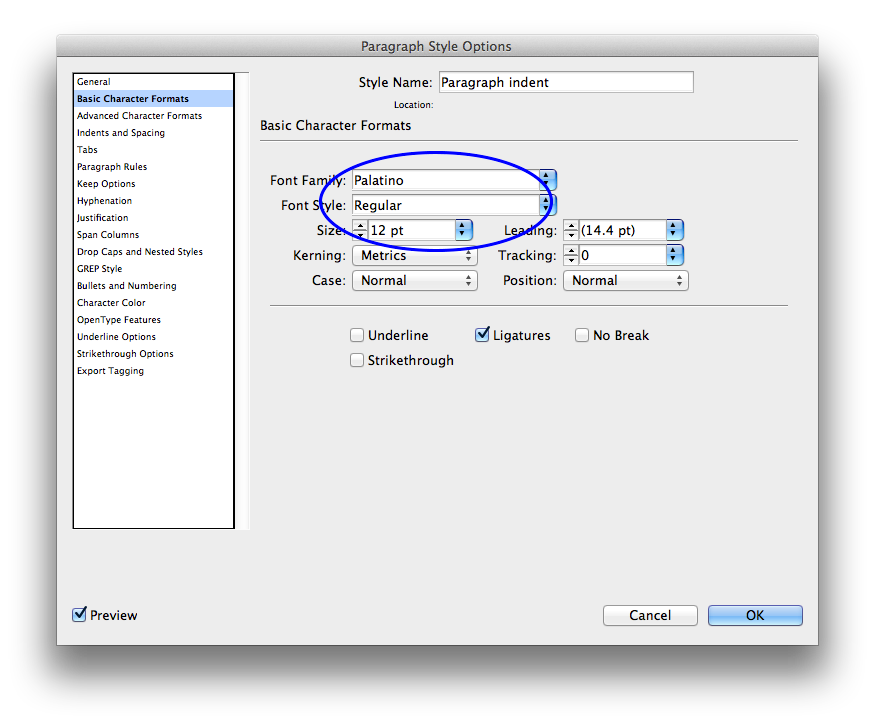Select Keep Options category
This screenshot has height=724, width=875.
(153, 184)
